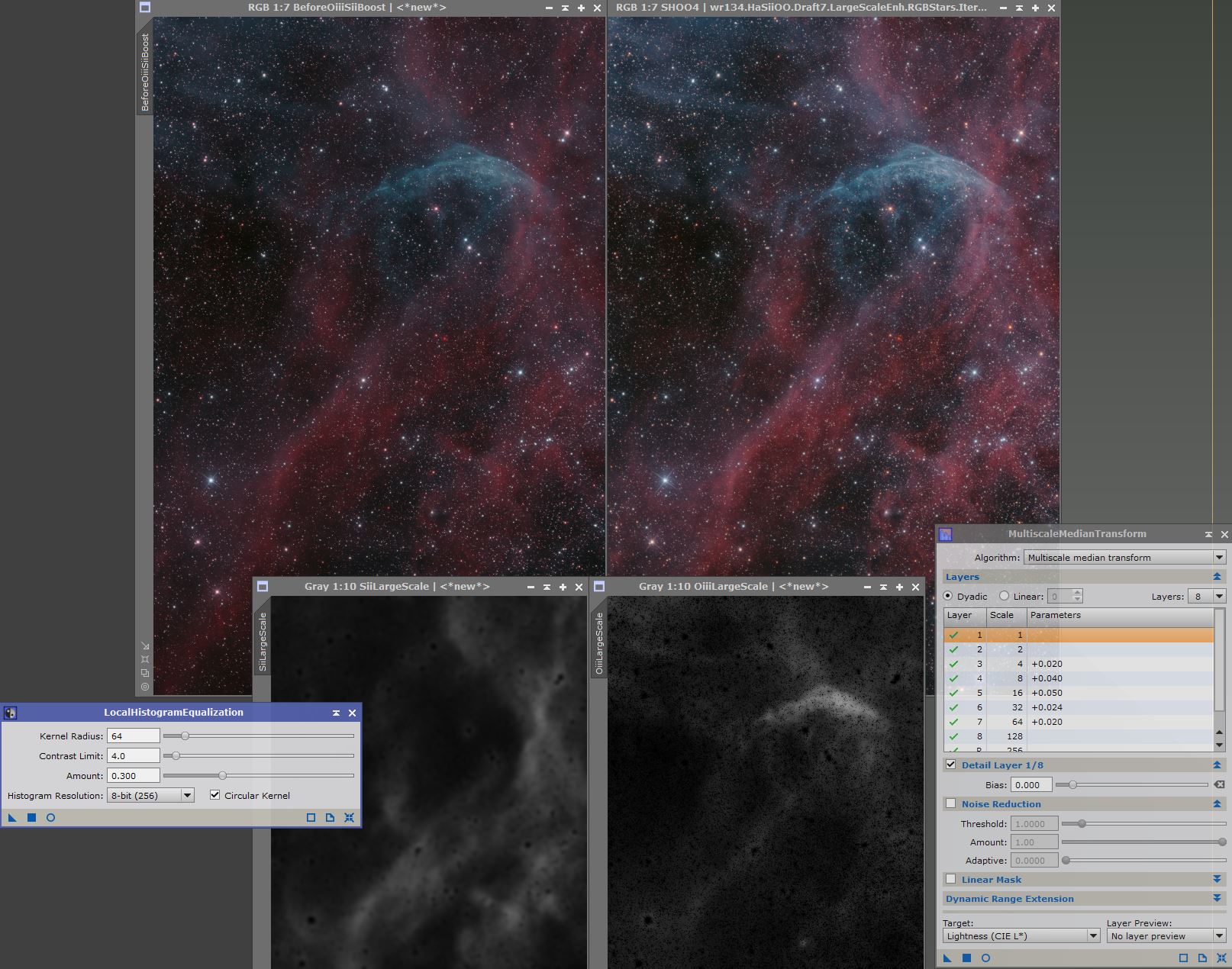This screenshot has height=969, width=1232.
Task: Click the pushpin icon on the MultiscaleMedianTransform title bar
Action: coord(1209,533)
